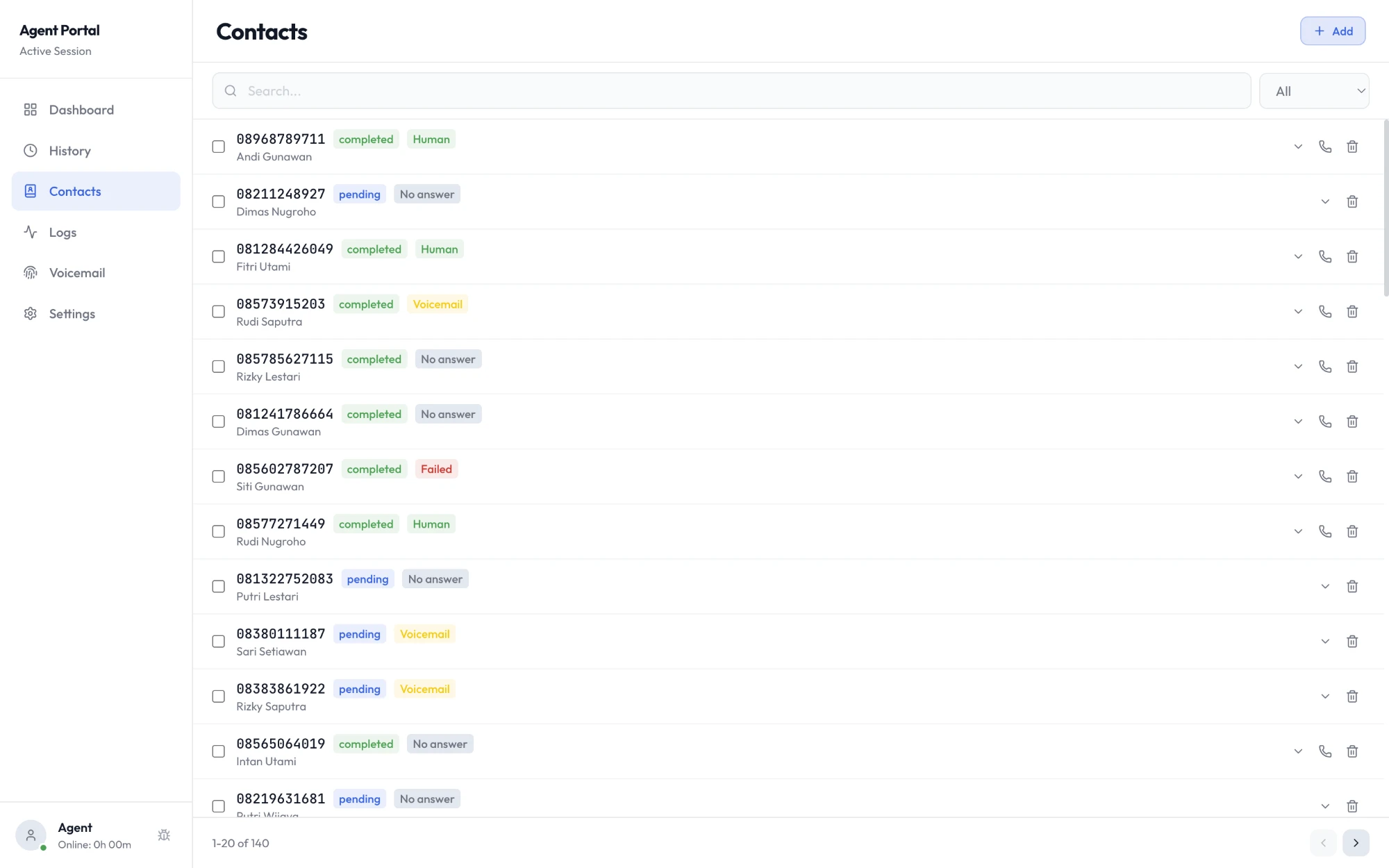
Task: Select the Siti Gunawan row checkbox
Action: pos(218,476)
